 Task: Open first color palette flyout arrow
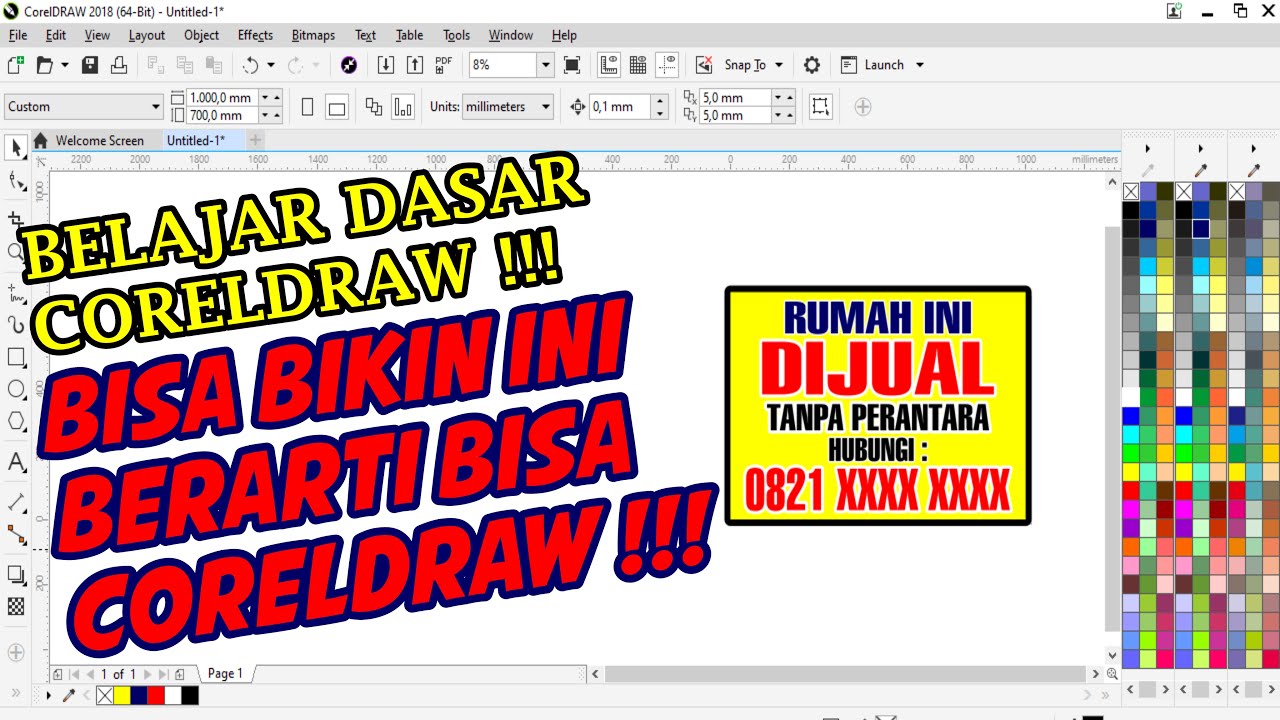click(1147, 149)
